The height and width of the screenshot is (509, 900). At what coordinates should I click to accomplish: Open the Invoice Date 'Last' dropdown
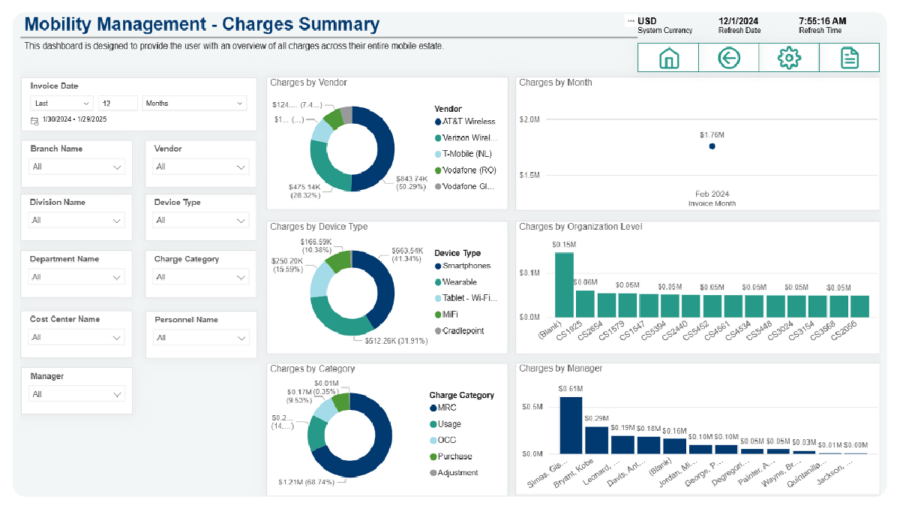click(61, 103)
